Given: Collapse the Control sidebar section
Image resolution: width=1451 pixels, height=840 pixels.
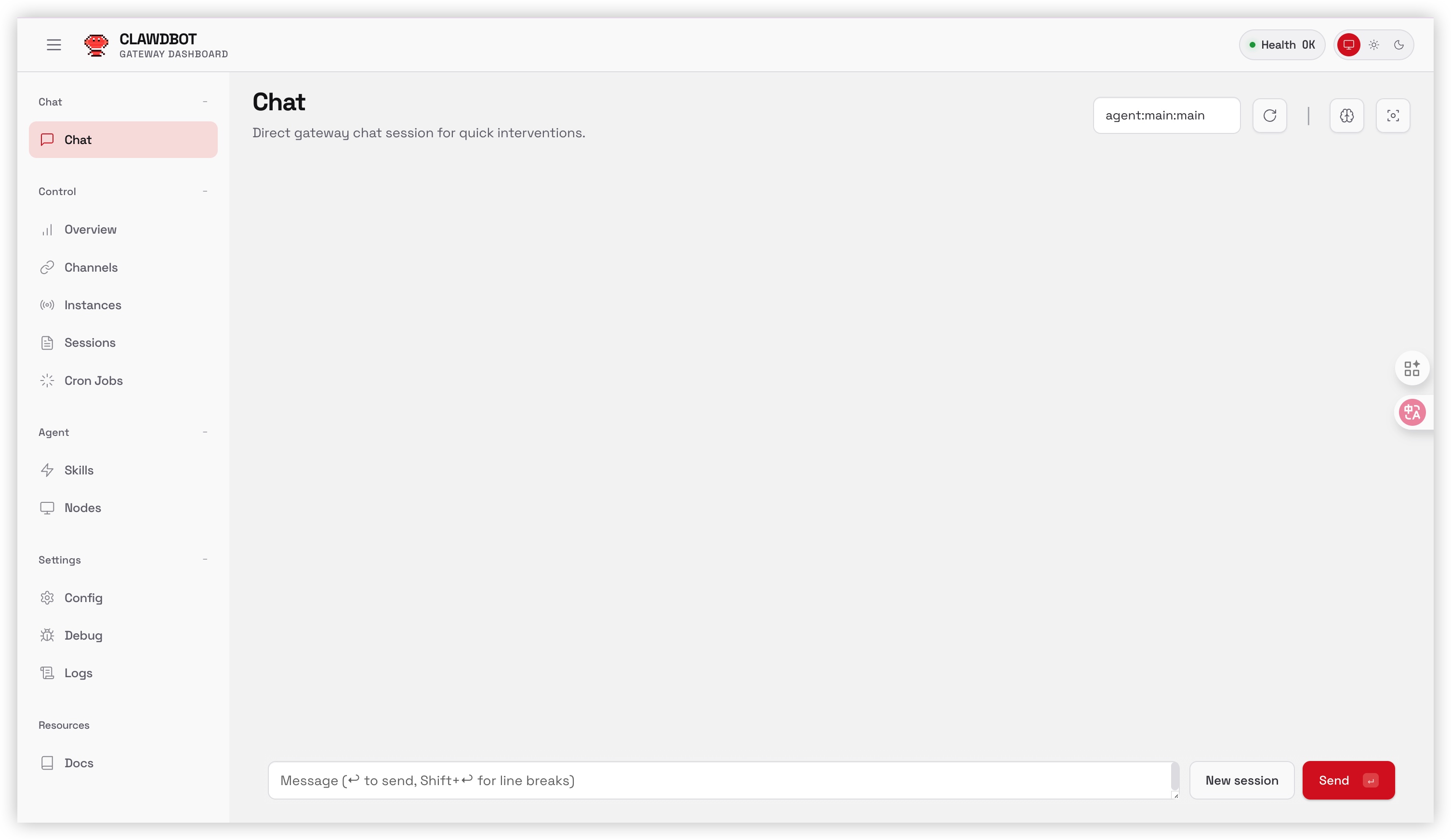Looking at the screenshot, I should [x=205, y=191].
